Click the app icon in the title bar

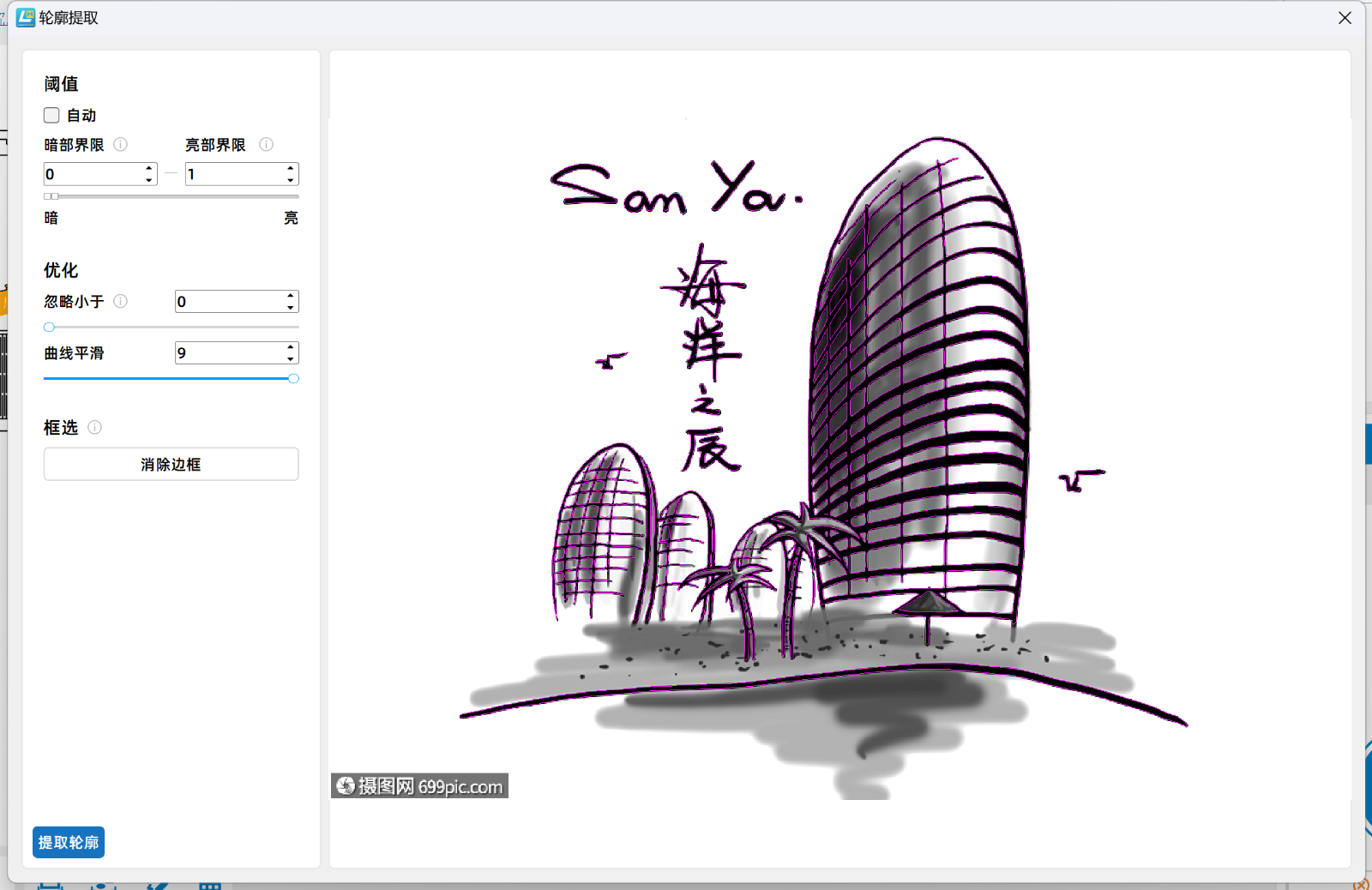click(26, 17)
